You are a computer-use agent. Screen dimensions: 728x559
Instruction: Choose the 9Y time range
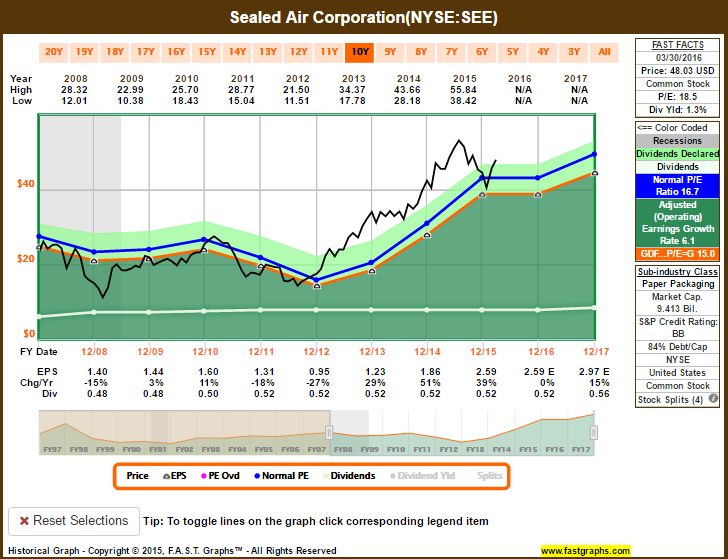tap(390, 52)
